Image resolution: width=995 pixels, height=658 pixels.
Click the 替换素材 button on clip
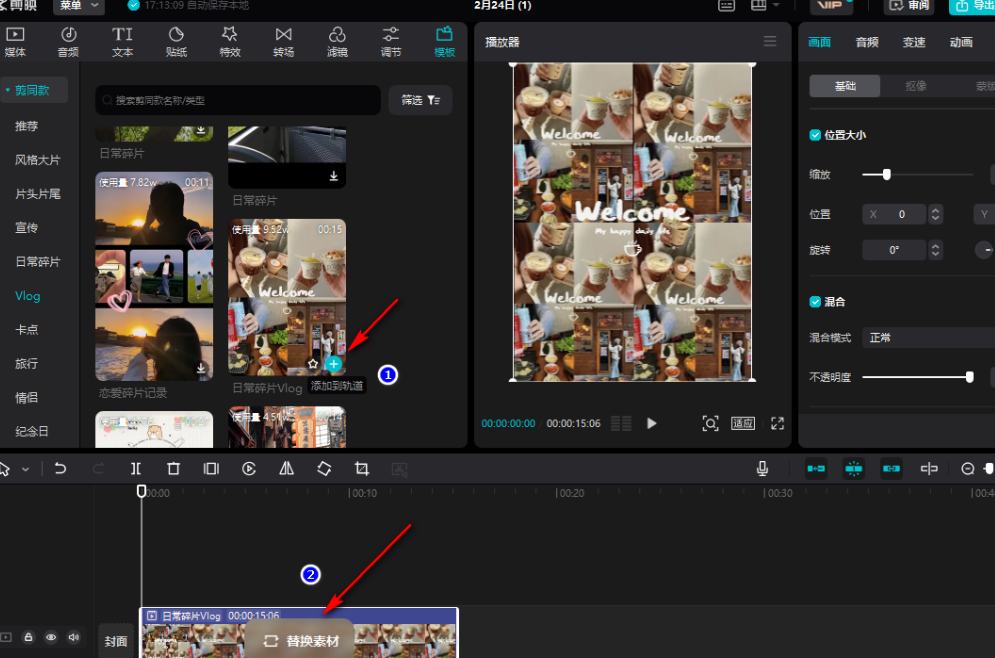click(301, 641)
